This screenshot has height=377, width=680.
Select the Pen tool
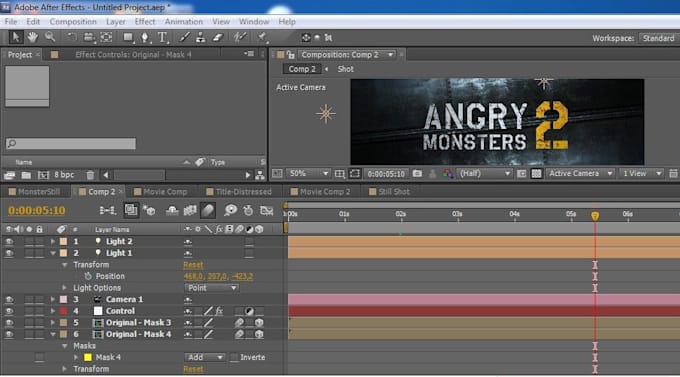[x=145, y=38]
